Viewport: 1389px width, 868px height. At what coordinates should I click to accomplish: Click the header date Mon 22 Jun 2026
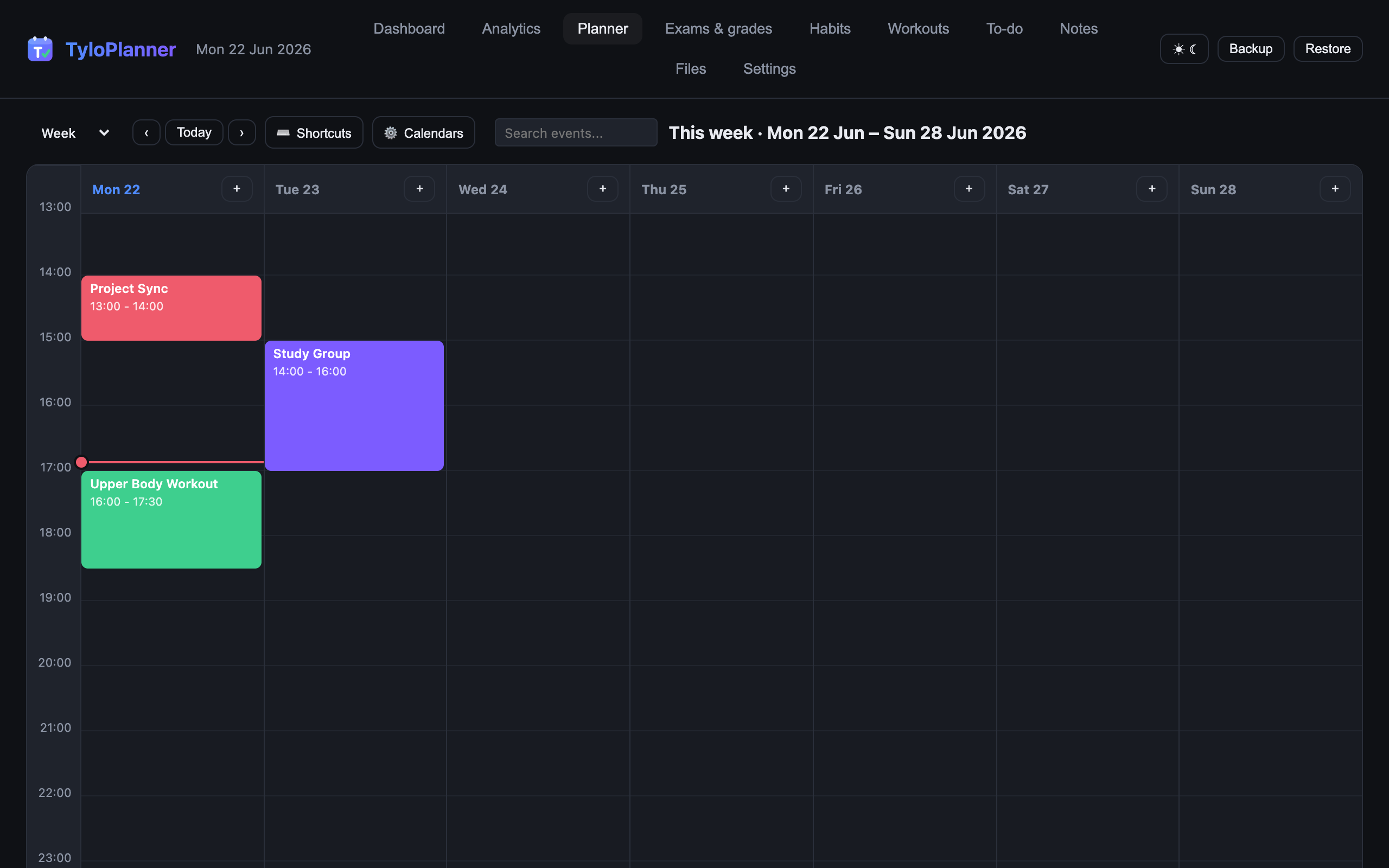[253, 49]
